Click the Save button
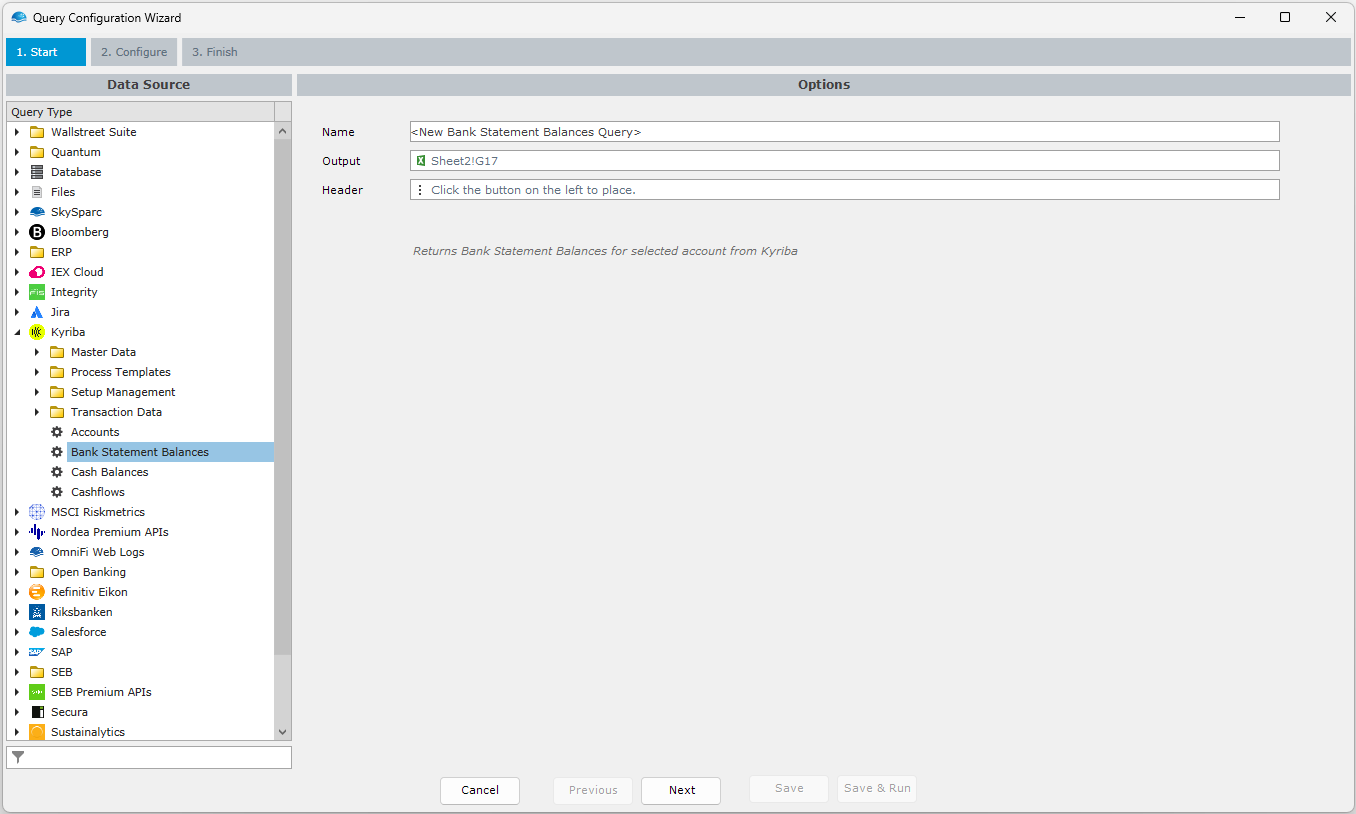Screen dimensions: 1356x814 click(789, 789)
